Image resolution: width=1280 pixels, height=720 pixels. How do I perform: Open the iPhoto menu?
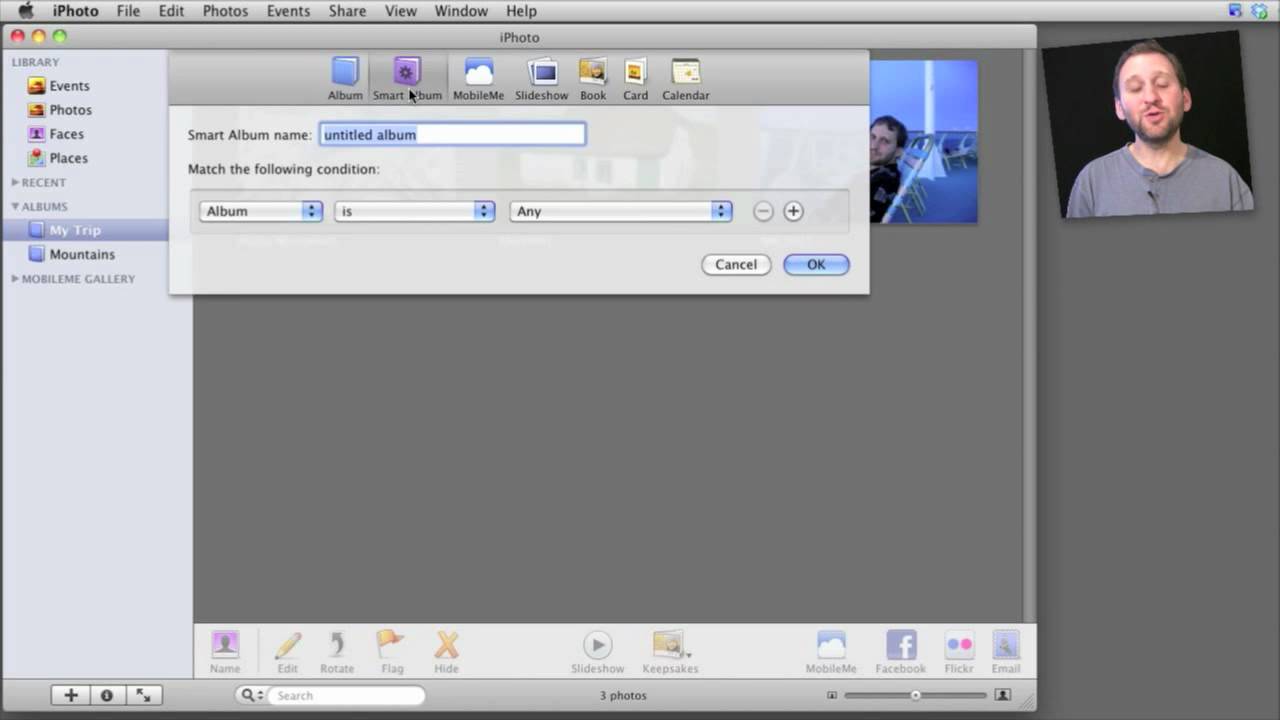75,11
